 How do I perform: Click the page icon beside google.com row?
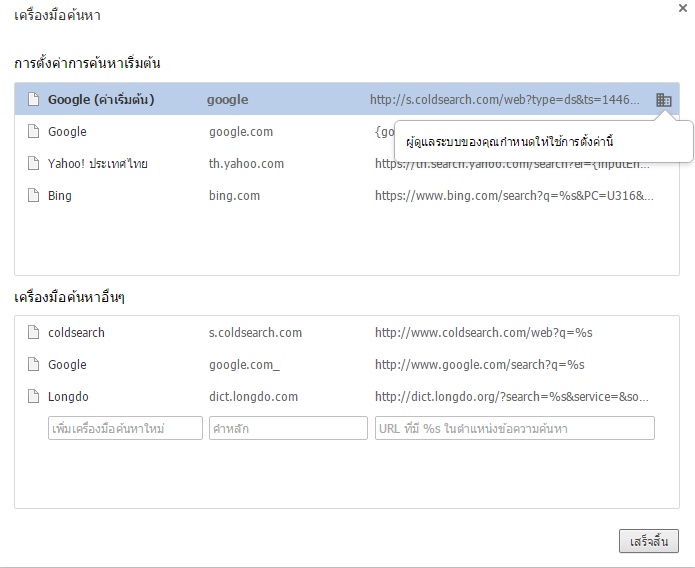click(x=34, y=132)
